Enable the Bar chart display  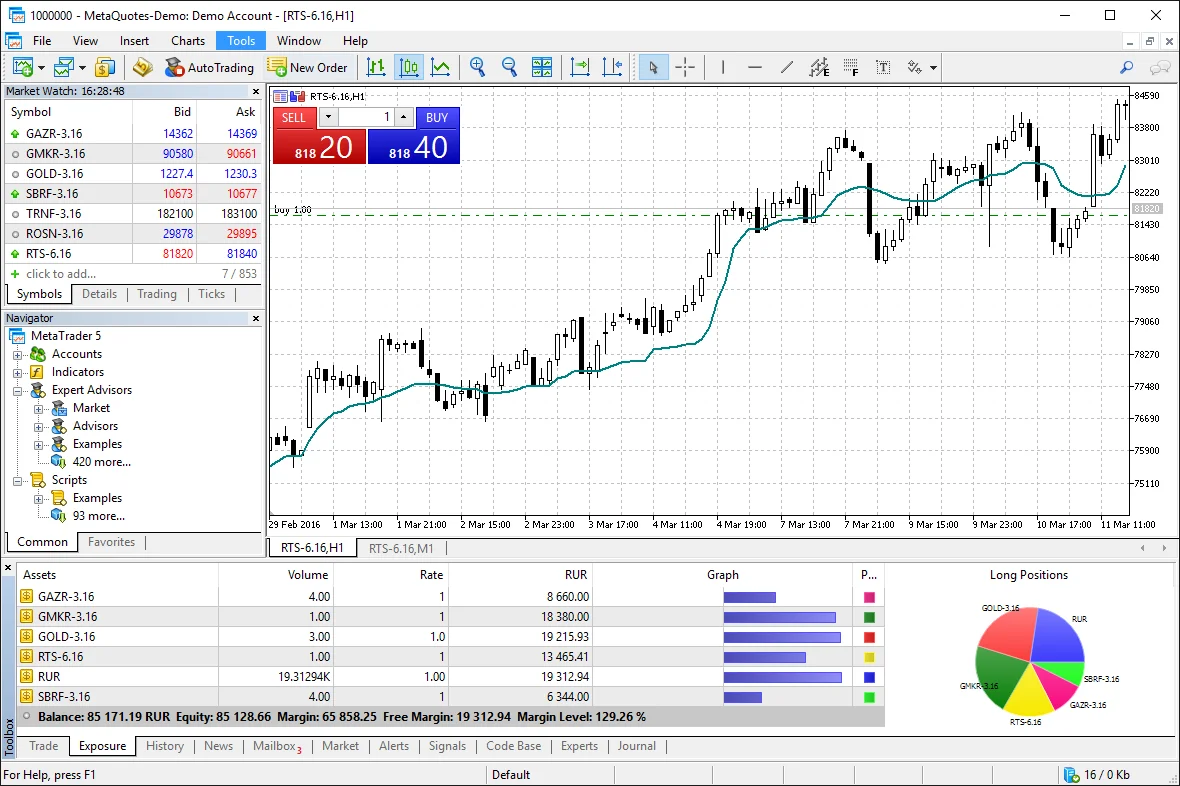(377, 67)
